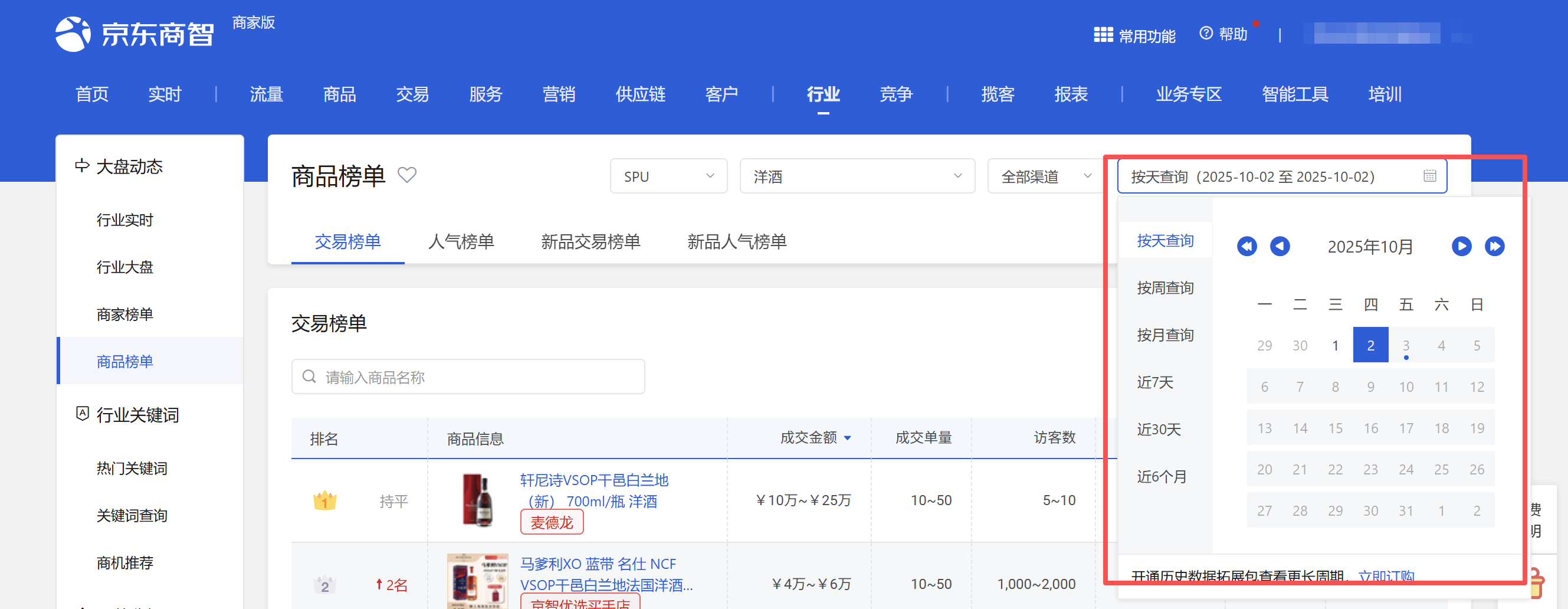Select 商品榜单 in sidebar

pos(150,361)
